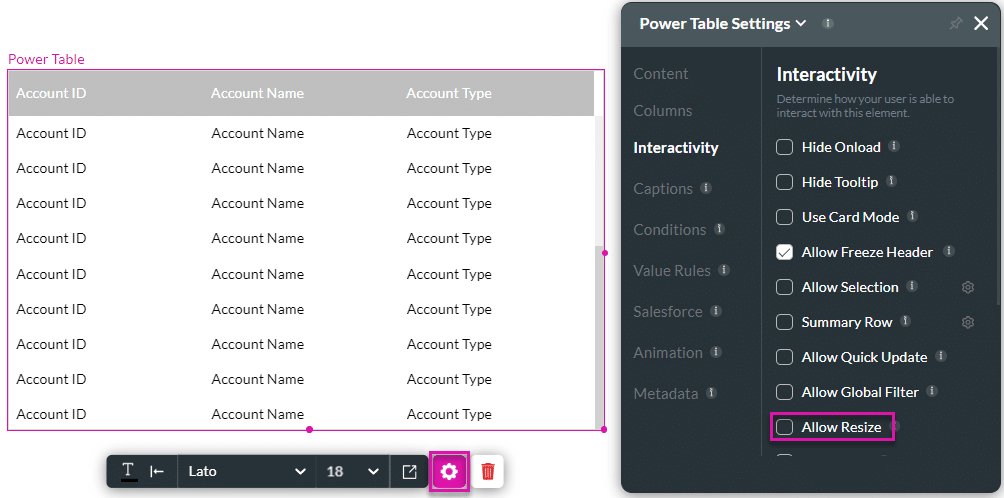The height and width of the screenshot is (498, 1004).
Task: Open the Allow Selection gear settings
Action: pyautogui.click(x=968, y=288)
